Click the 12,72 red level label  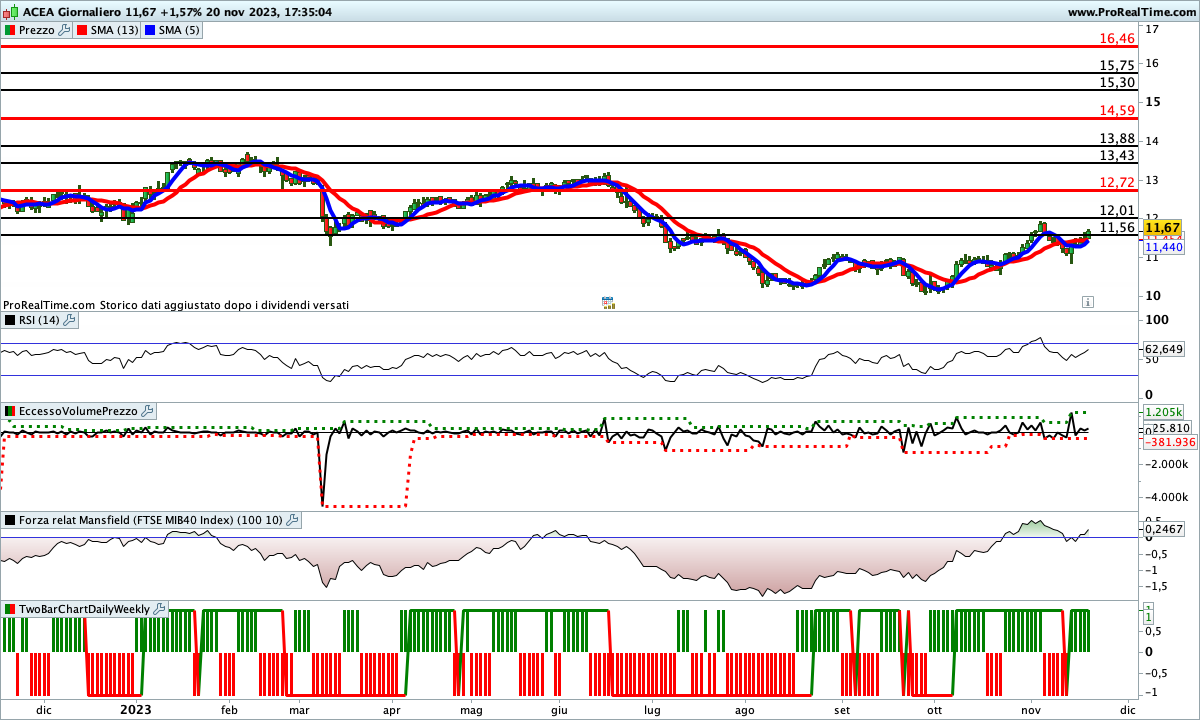coord(1117,182)
